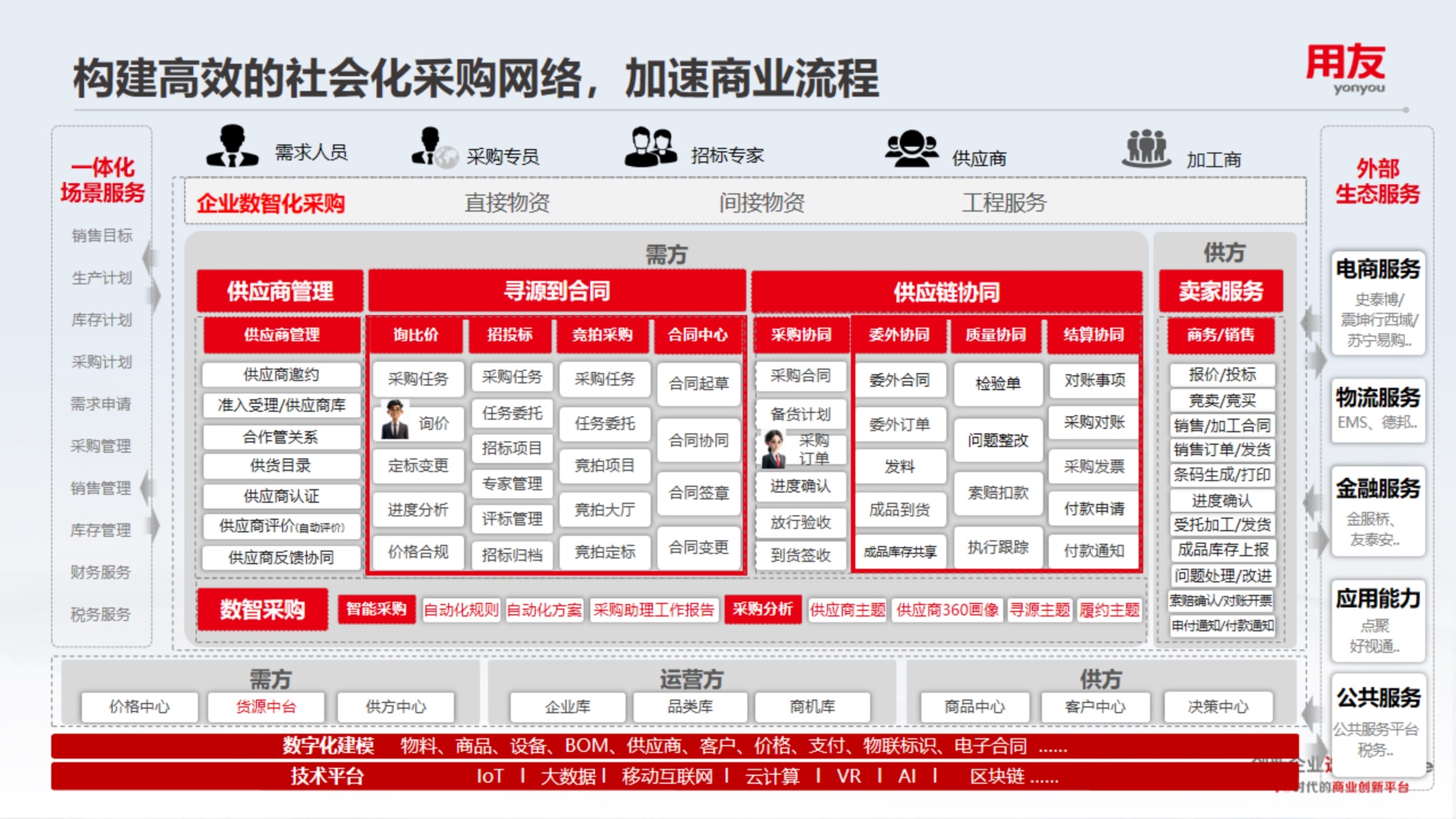Select the 质量协同 column header

pyautogui.click(x=996, y=334)
